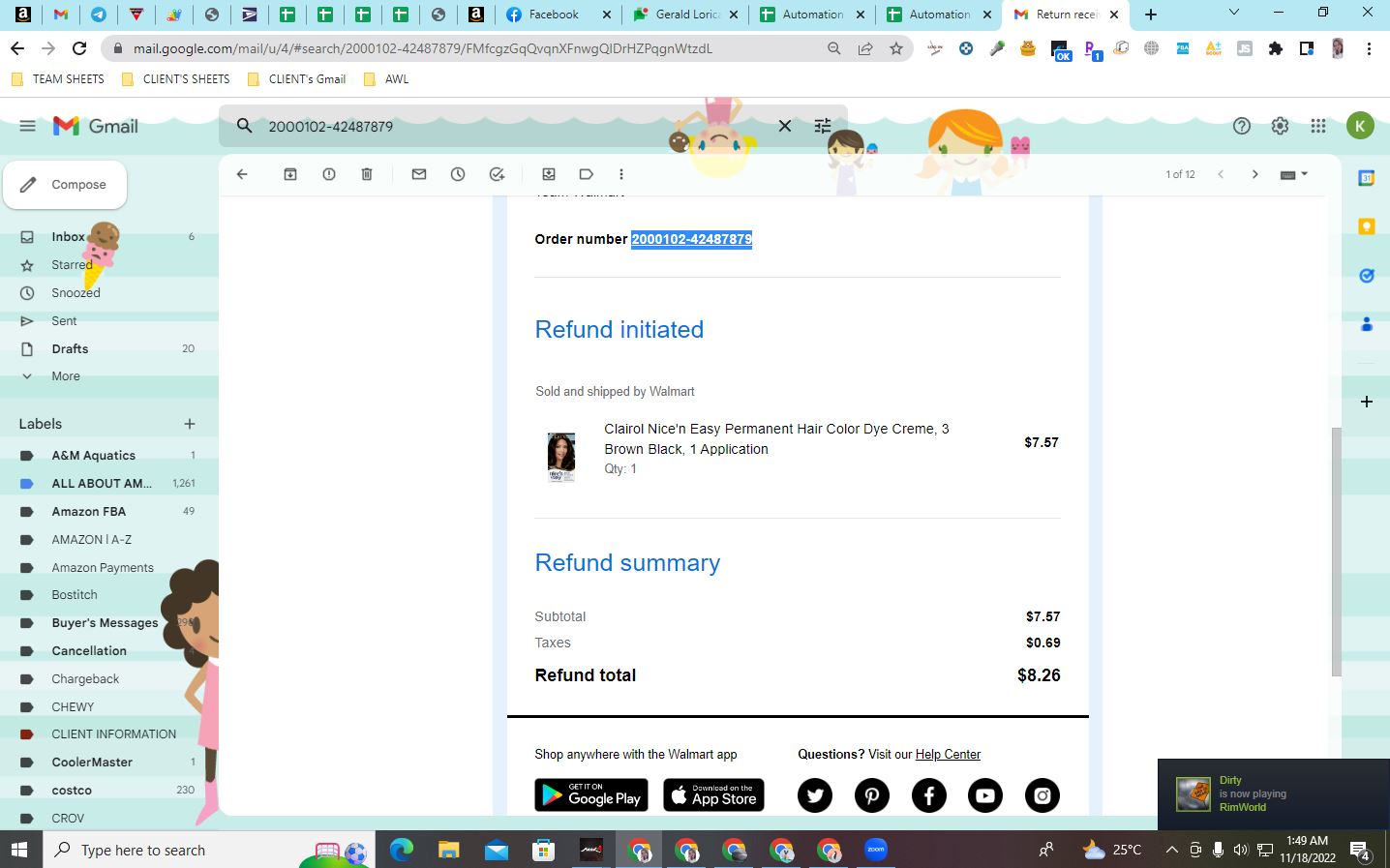Visit Walmart Help Center link
The height and width of the screenshot is (868, 1390).
[948, 755]
